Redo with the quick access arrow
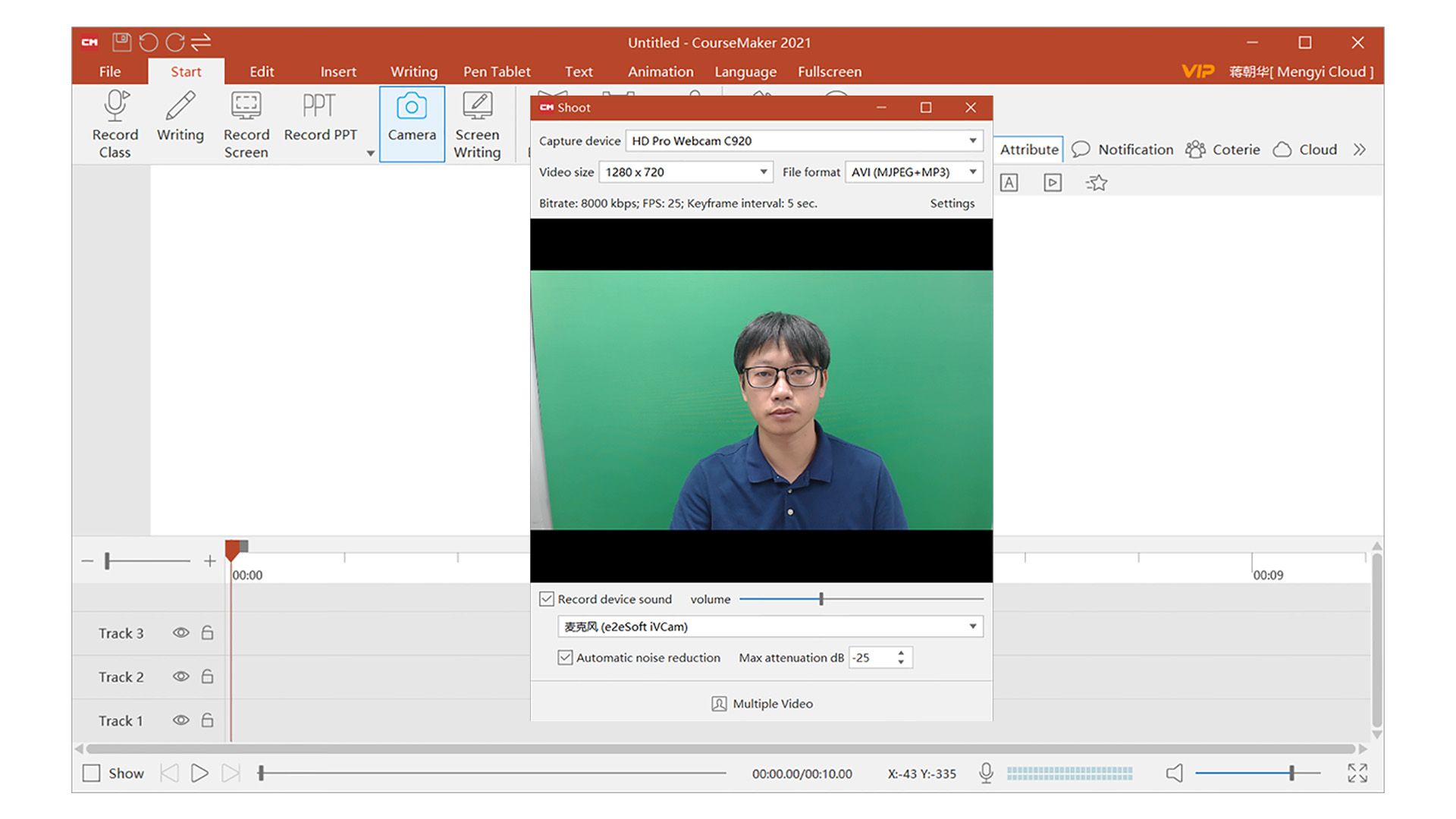Screen dimensions: 1456x819 pos(175,42)
